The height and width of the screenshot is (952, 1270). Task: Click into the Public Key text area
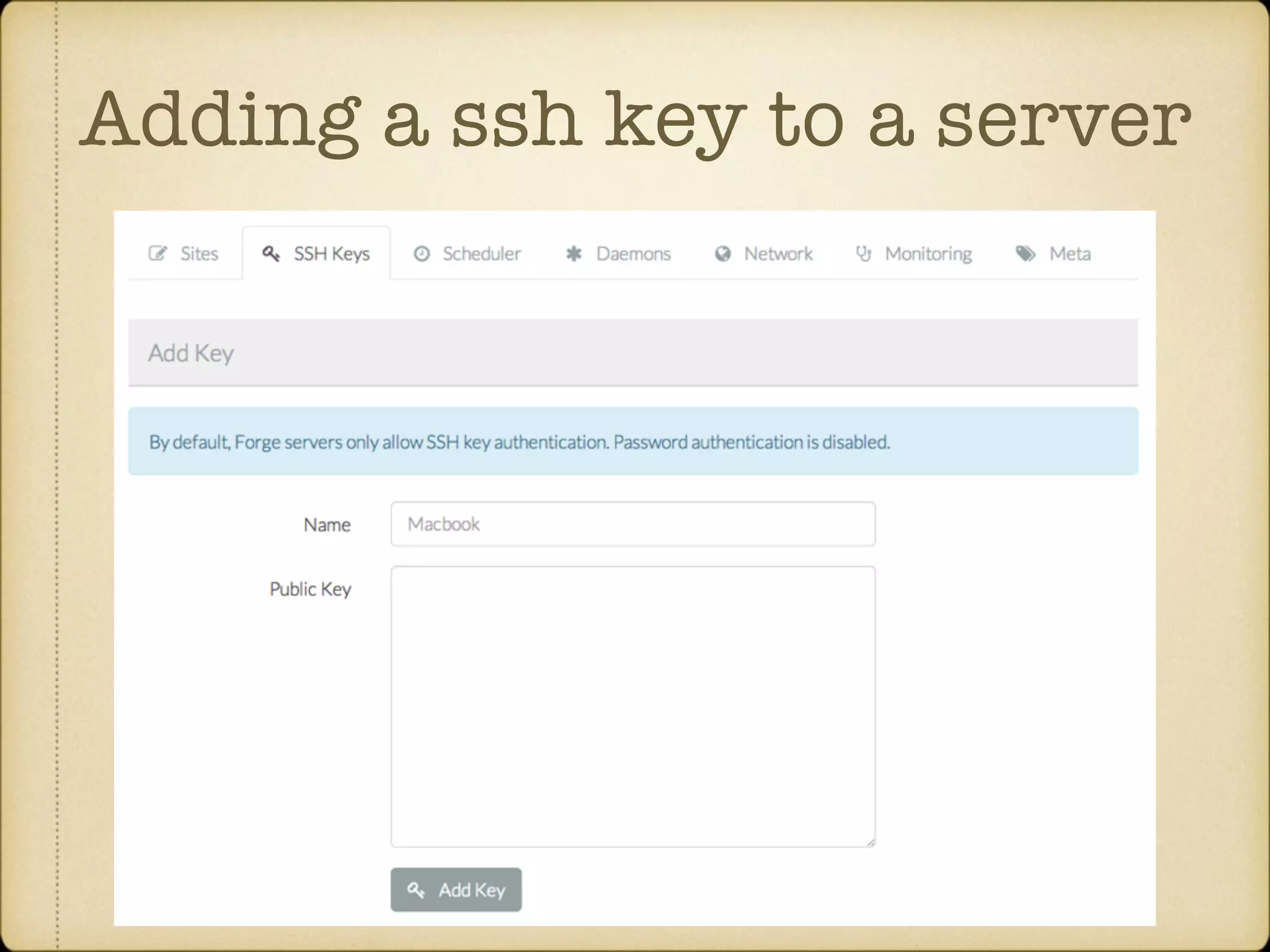(633, 707)
